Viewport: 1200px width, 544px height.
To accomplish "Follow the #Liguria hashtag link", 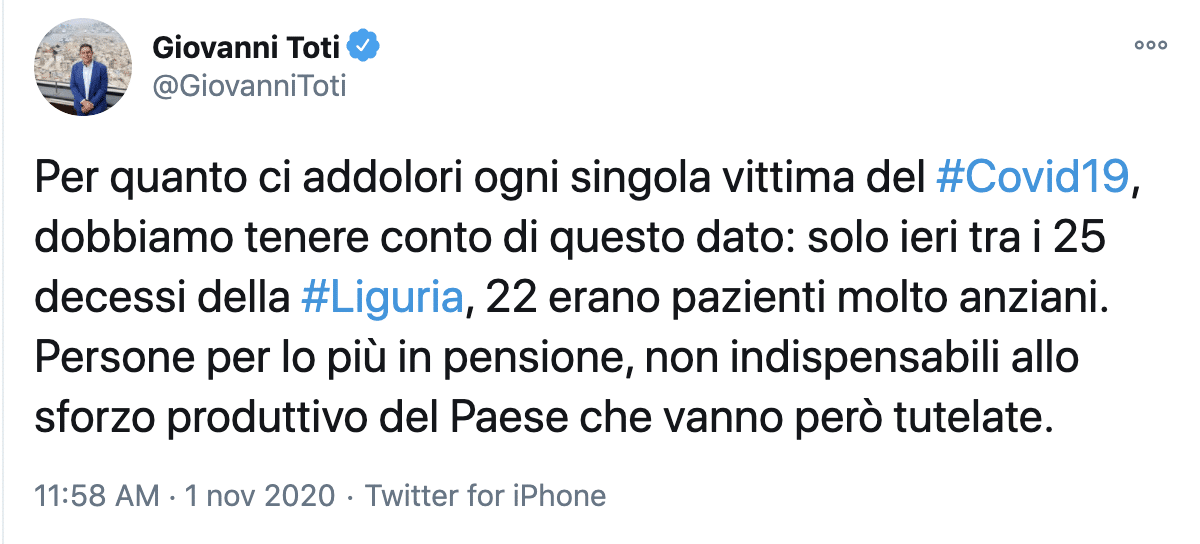I will point(382,299).
